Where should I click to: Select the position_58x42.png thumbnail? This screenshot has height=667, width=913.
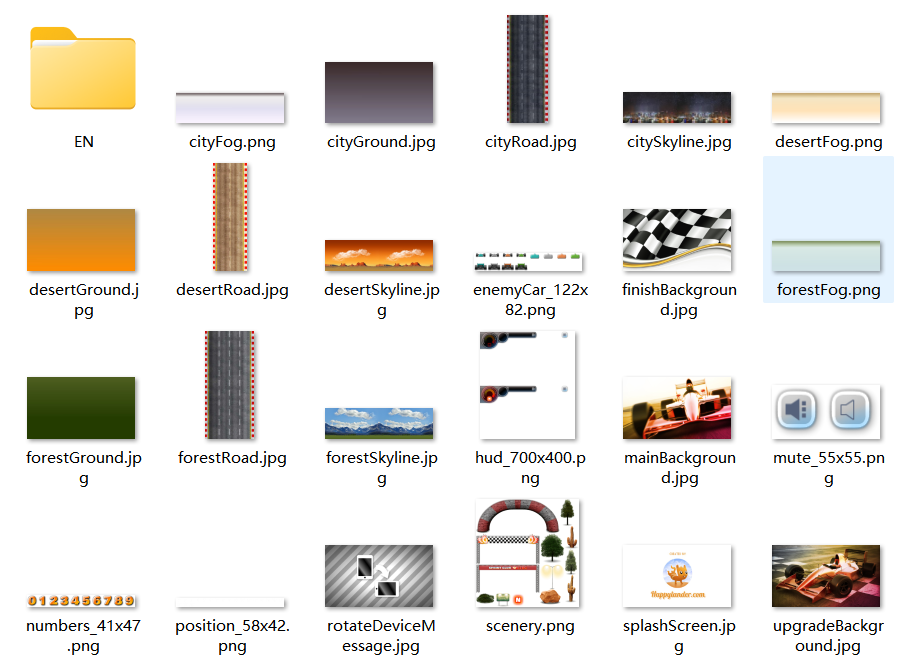[x=230, y=602]
